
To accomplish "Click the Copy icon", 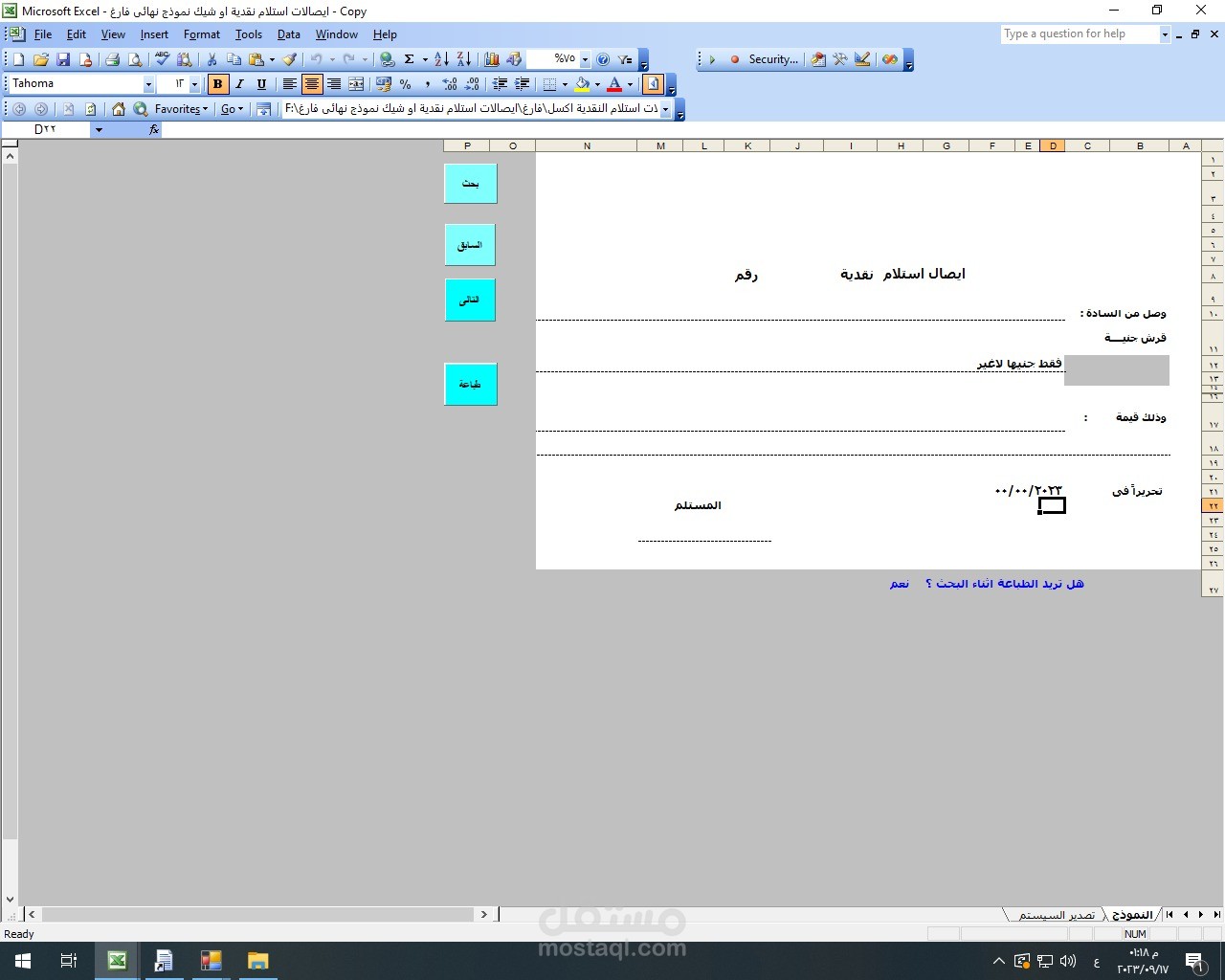I will point(234,59).
